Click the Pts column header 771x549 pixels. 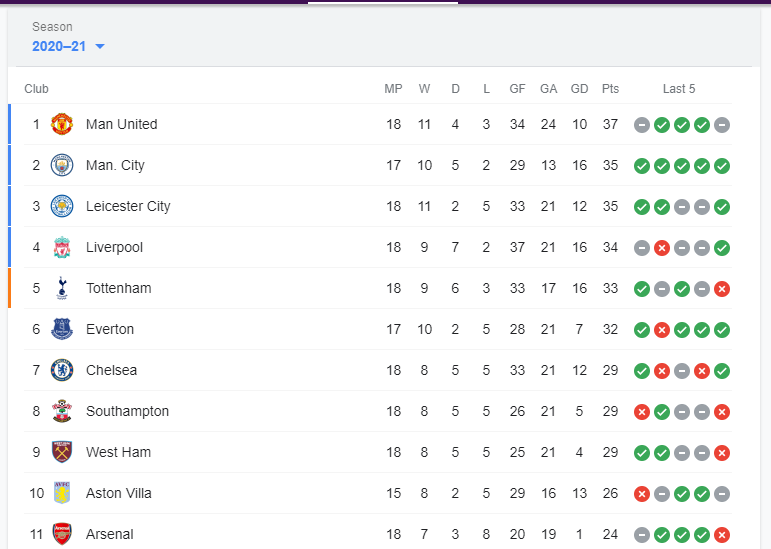click(x=610, y=89)
